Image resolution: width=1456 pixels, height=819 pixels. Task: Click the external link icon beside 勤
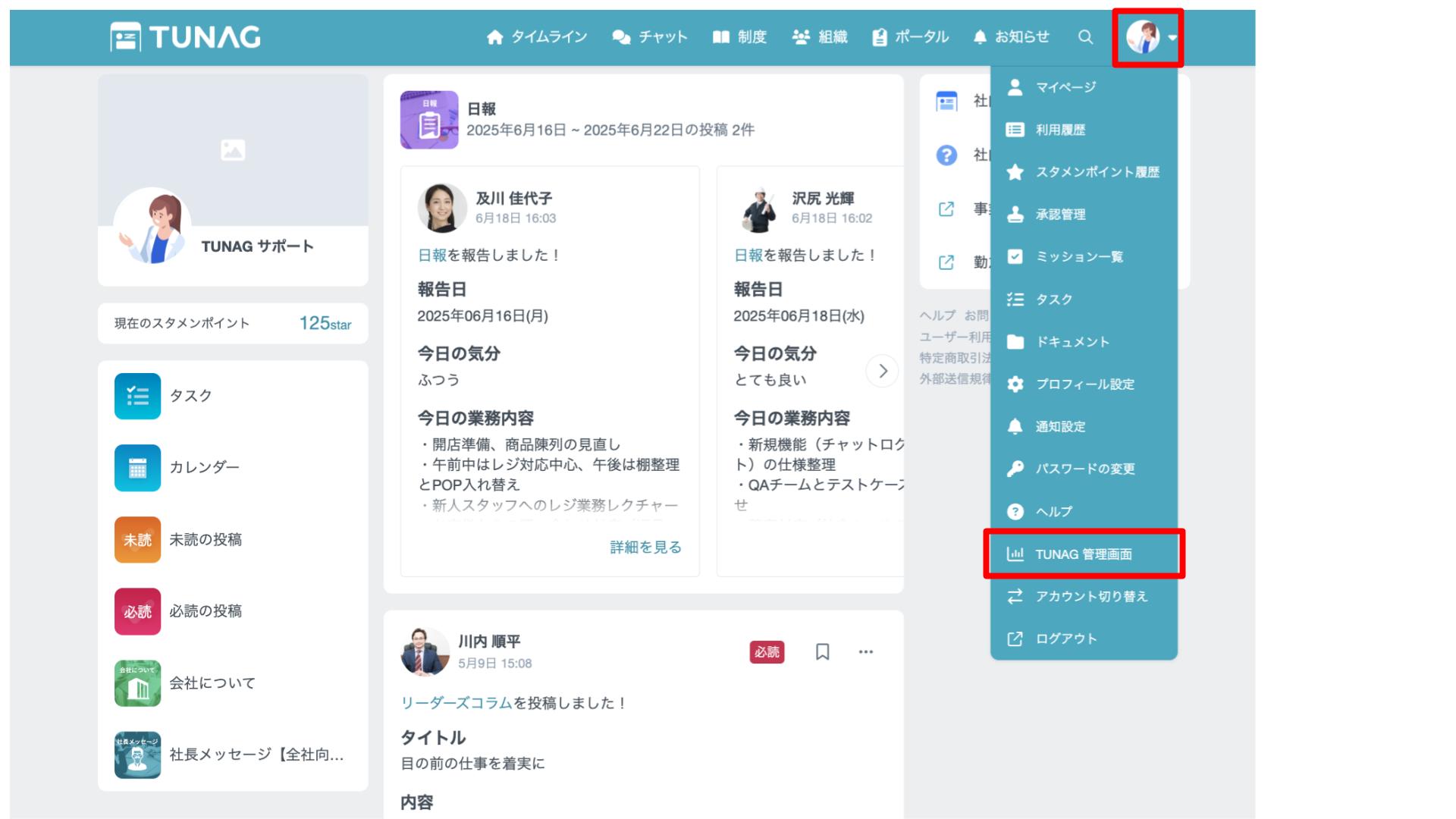[946, 262]
